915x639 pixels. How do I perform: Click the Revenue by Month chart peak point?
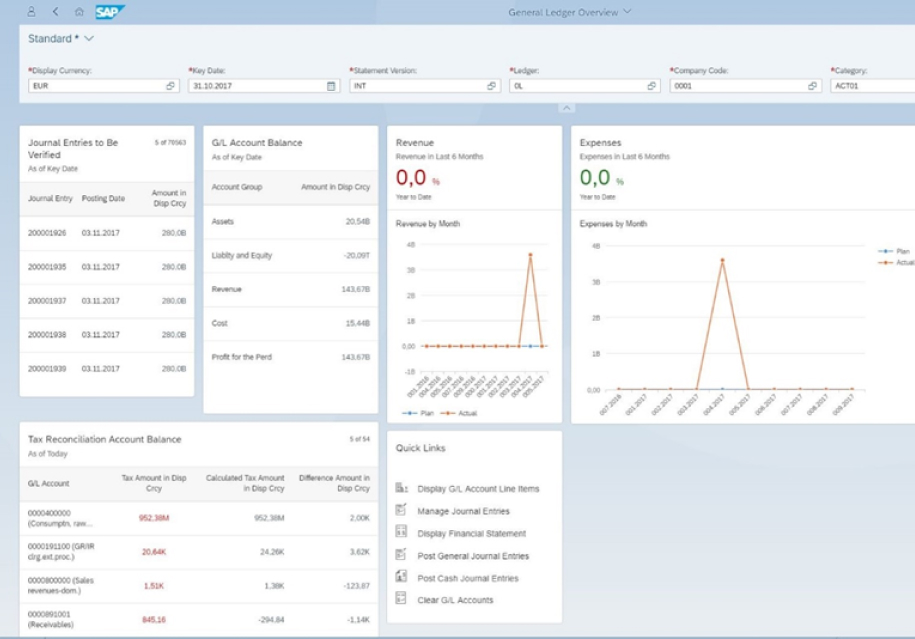[x=530, y=254]
